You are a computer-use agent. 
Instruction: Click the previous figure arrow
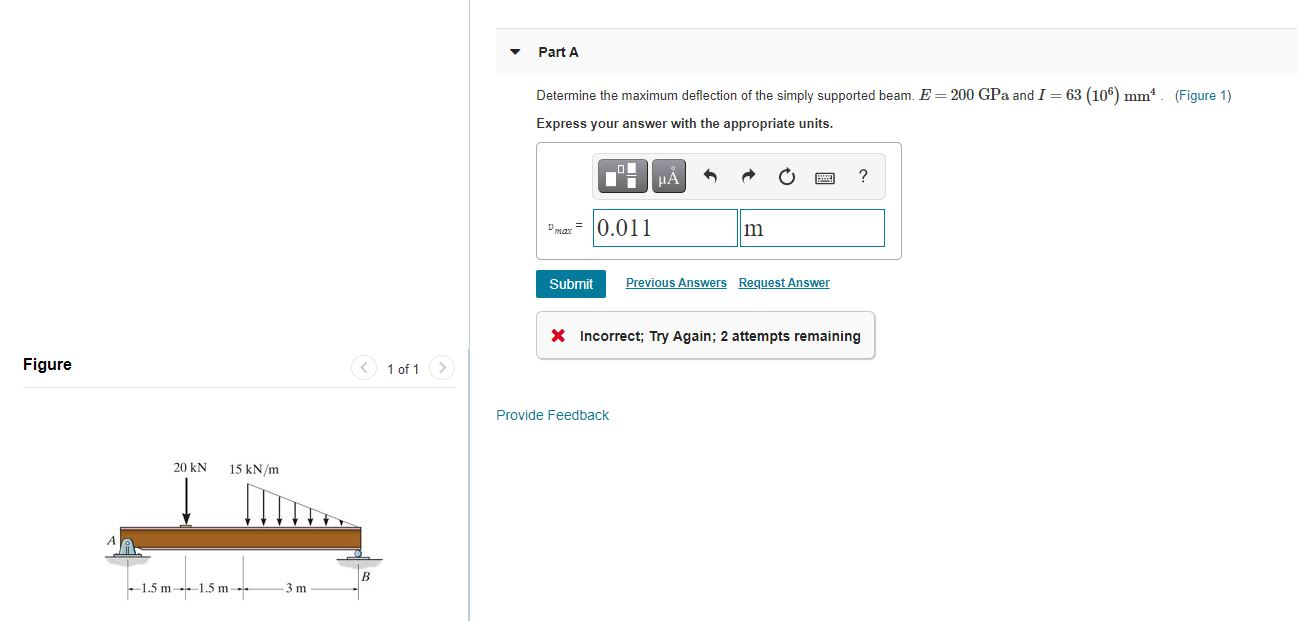(363, 367)
